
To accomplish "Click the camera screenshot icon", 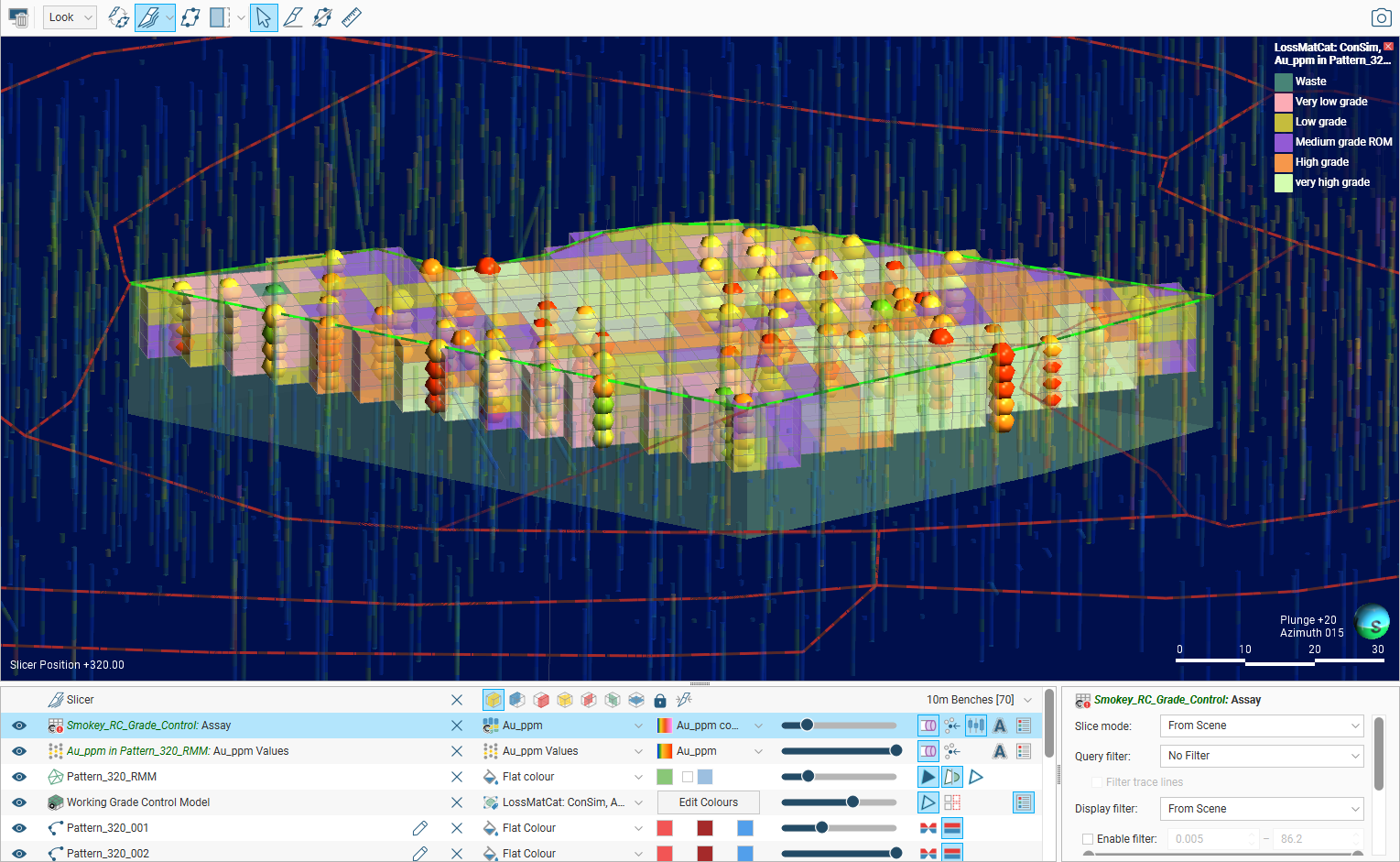I will [x=1381, y=17].
